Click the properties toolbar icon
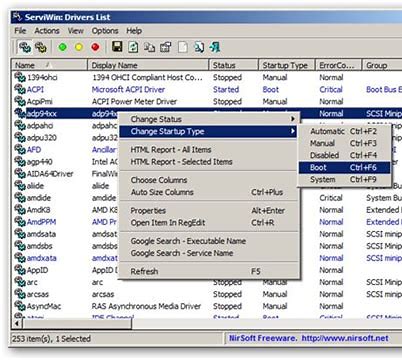Screen dimensions: 402x360 [166, 47]
